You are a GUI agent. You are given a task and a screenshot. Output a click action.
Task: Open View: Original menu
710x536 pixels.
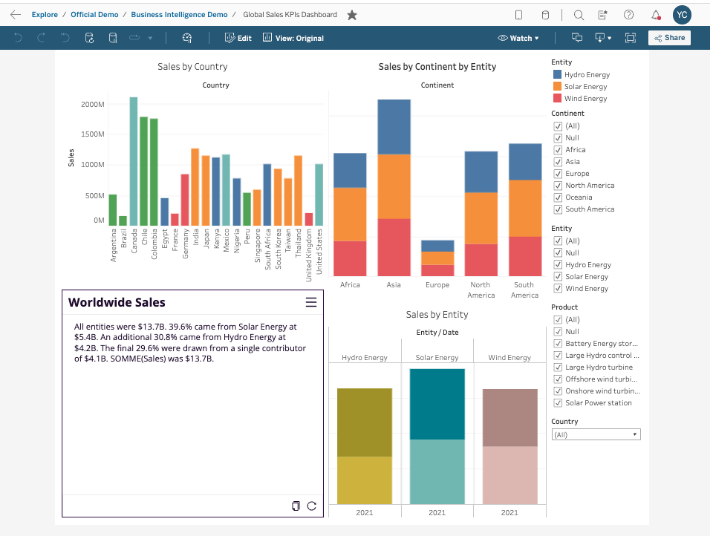293,38
